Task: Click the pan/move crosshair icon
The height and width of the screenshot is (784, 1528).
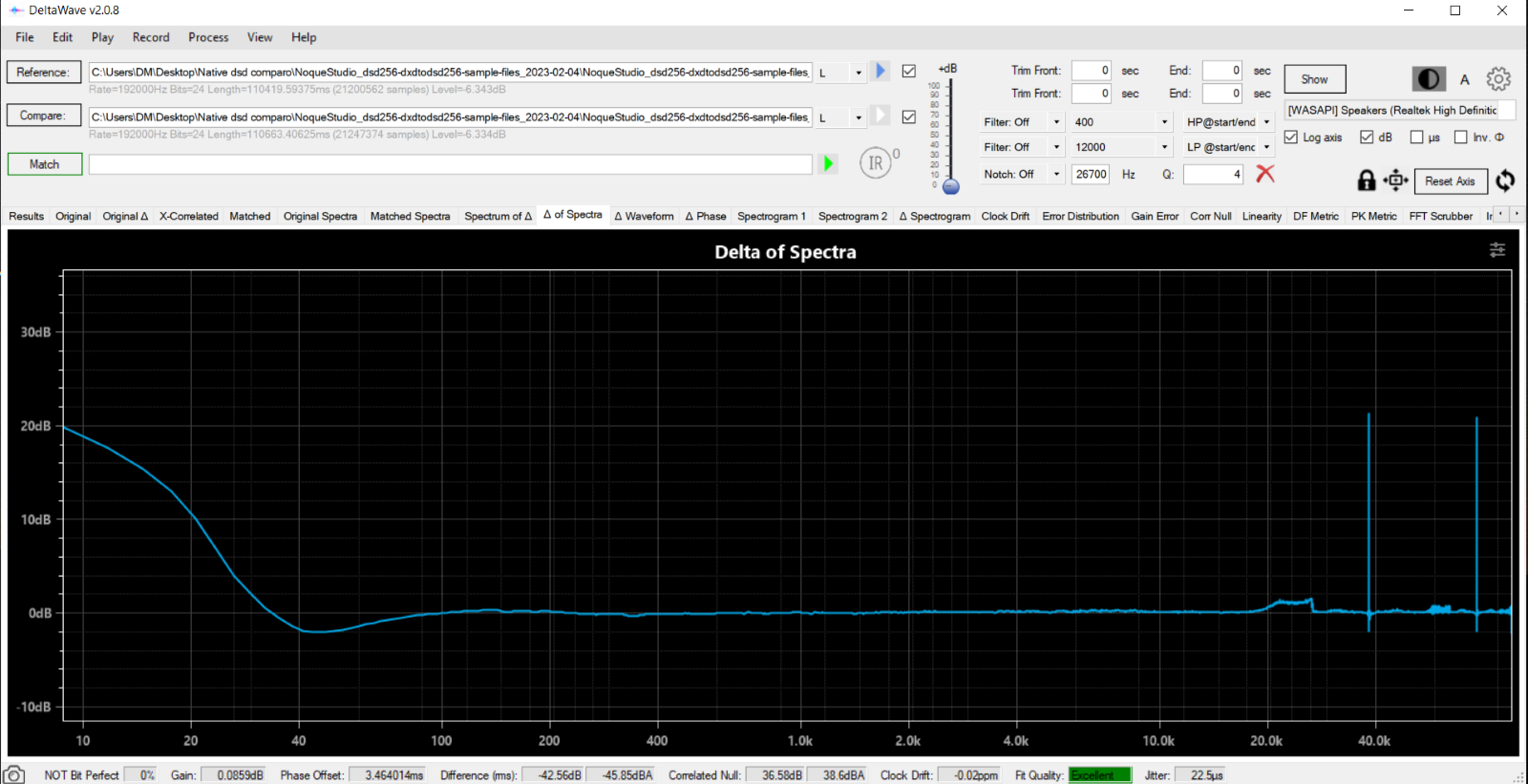Action: [1395, 180]
